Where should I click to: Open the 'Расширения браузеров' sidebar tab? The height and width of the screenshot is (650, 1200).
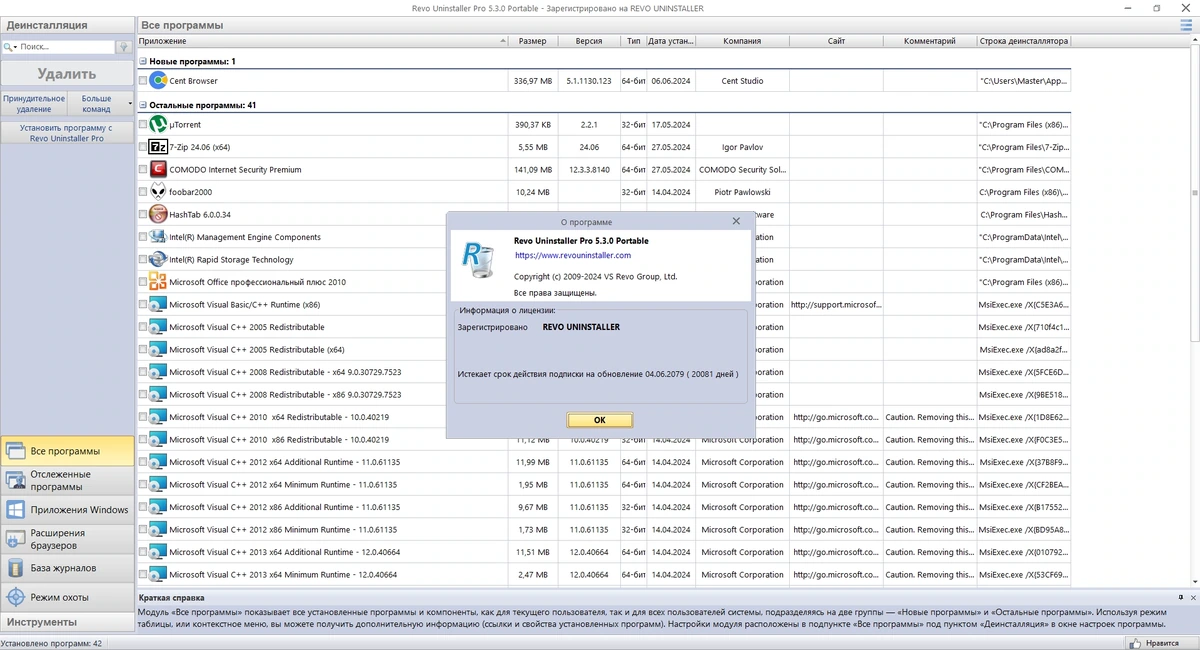pyautogui.click(x=66, y=539)
